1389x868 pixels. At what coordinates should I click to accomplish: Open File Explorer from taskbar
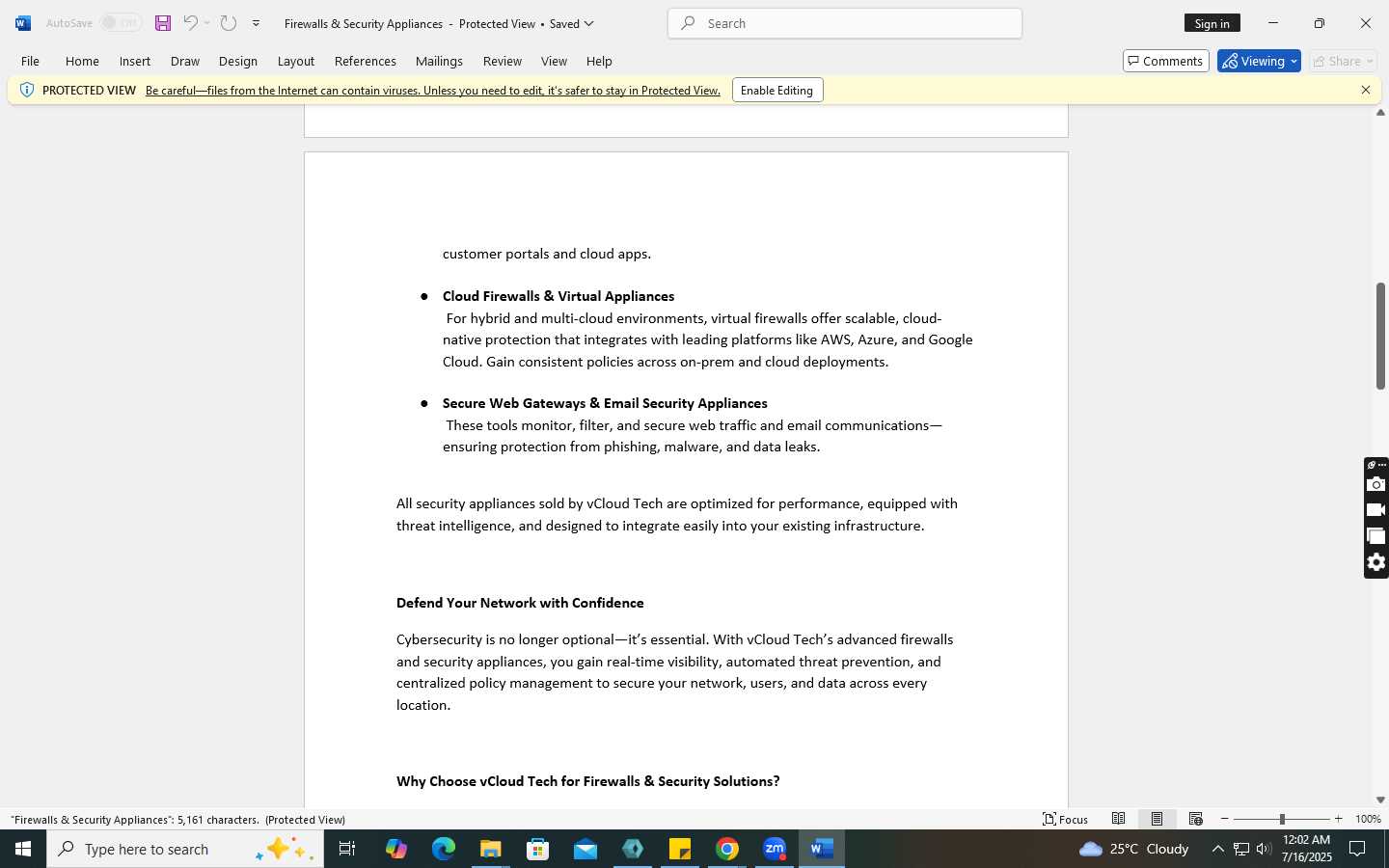[491, 849]
